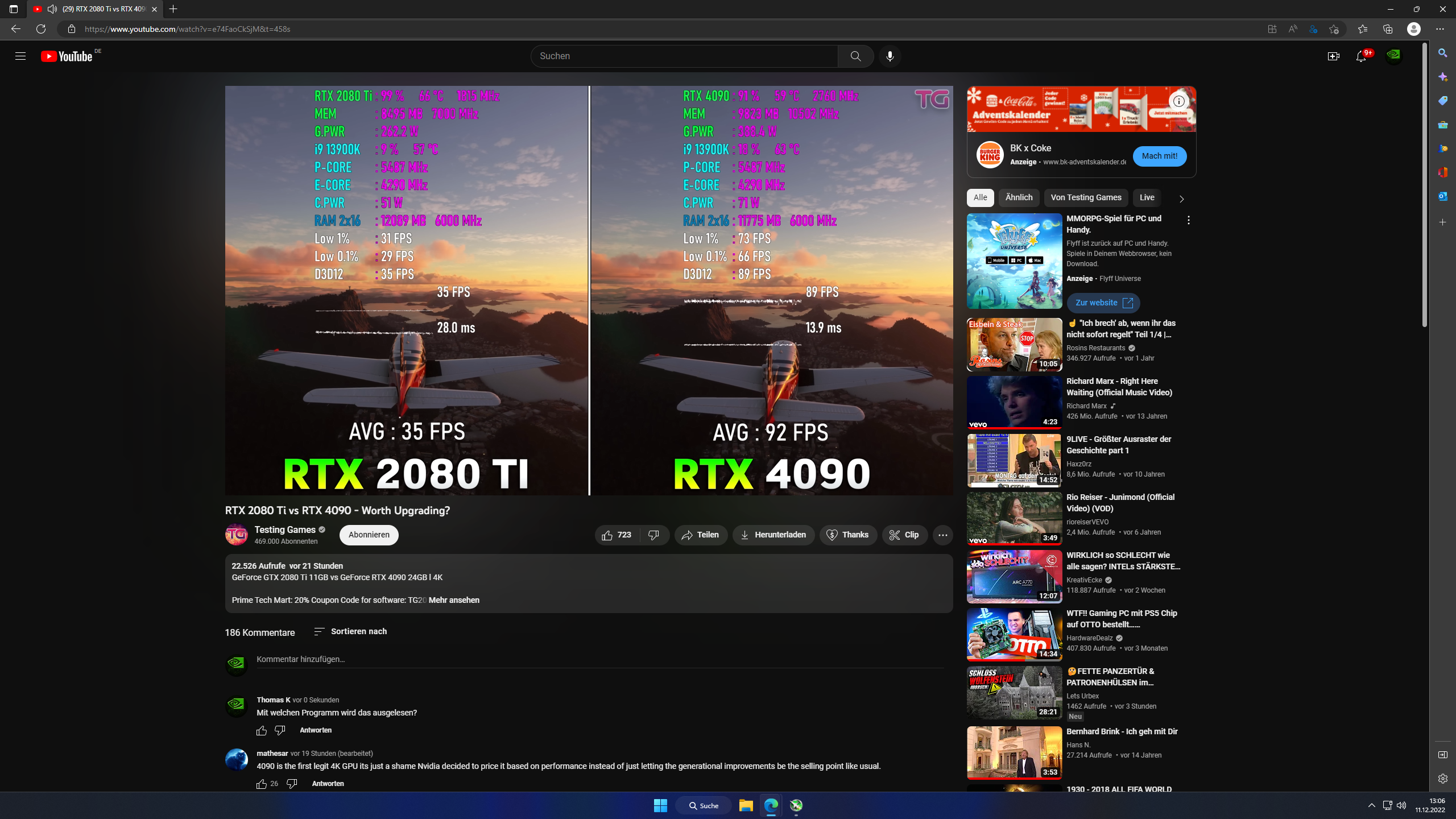Like the video with 723 likes

point(617,535)
